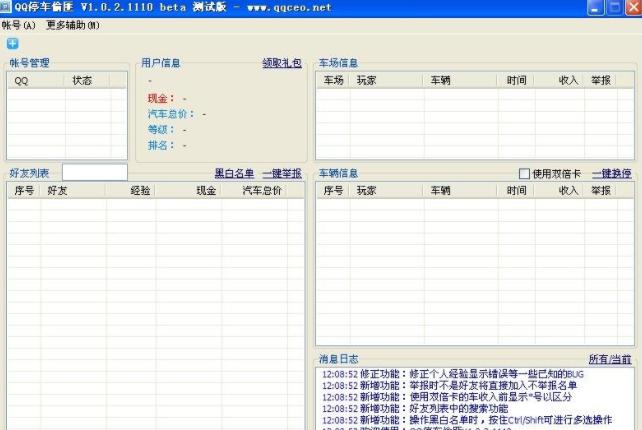Click 序号 column header in 车辆信息 table
This screenshot has width=642, height=430.
(x=333, y=191)
